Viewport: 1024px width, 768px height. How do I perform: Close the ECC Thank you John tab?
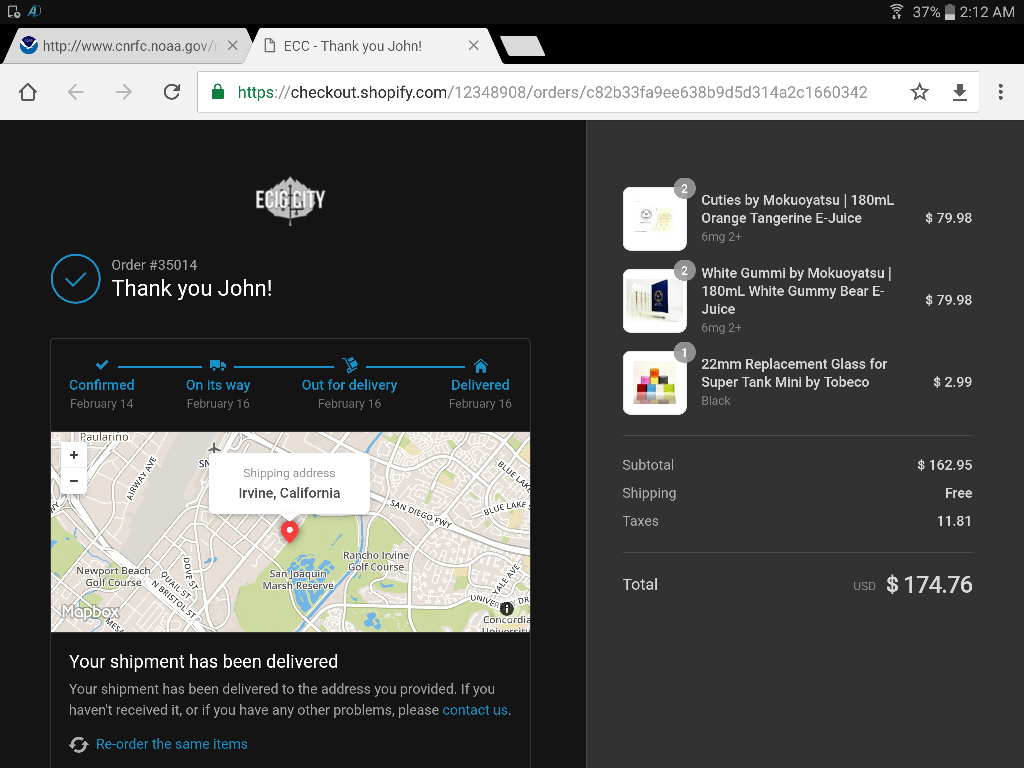[474, 46]
